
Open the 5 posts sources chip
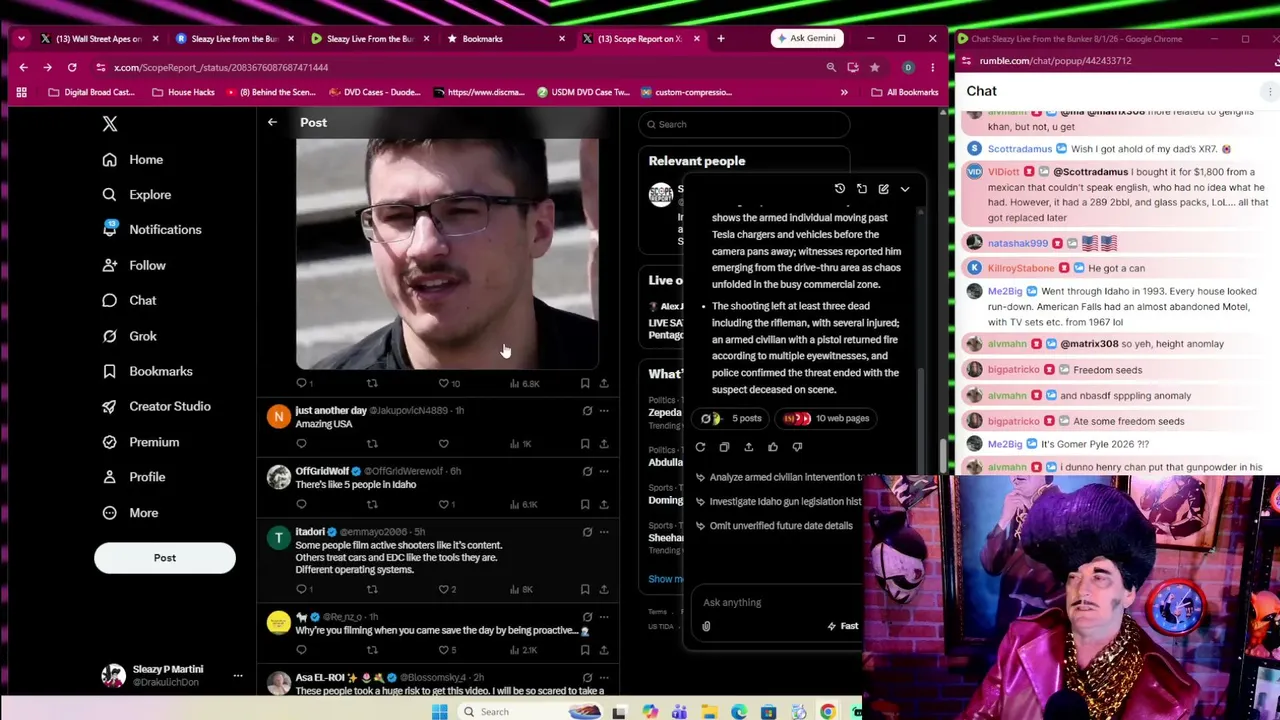732,419
